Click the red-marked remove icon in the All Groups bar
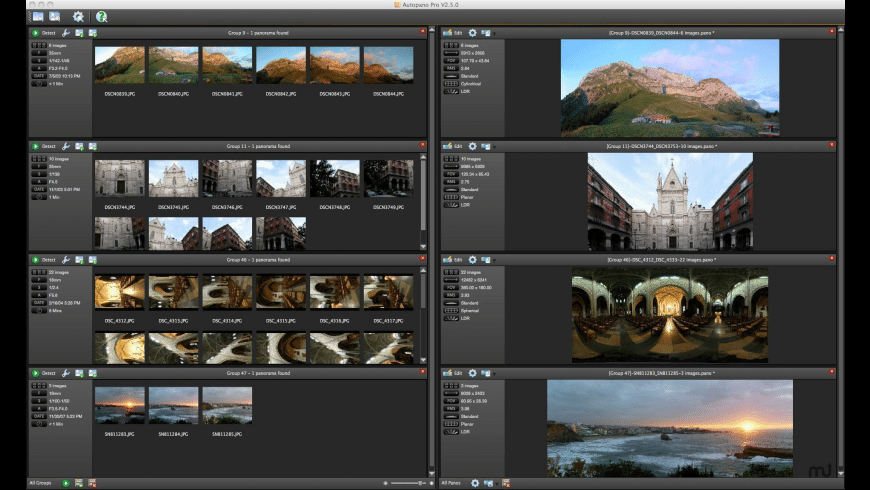The width and height of the screenshot is (870, 490). (92, 483)
